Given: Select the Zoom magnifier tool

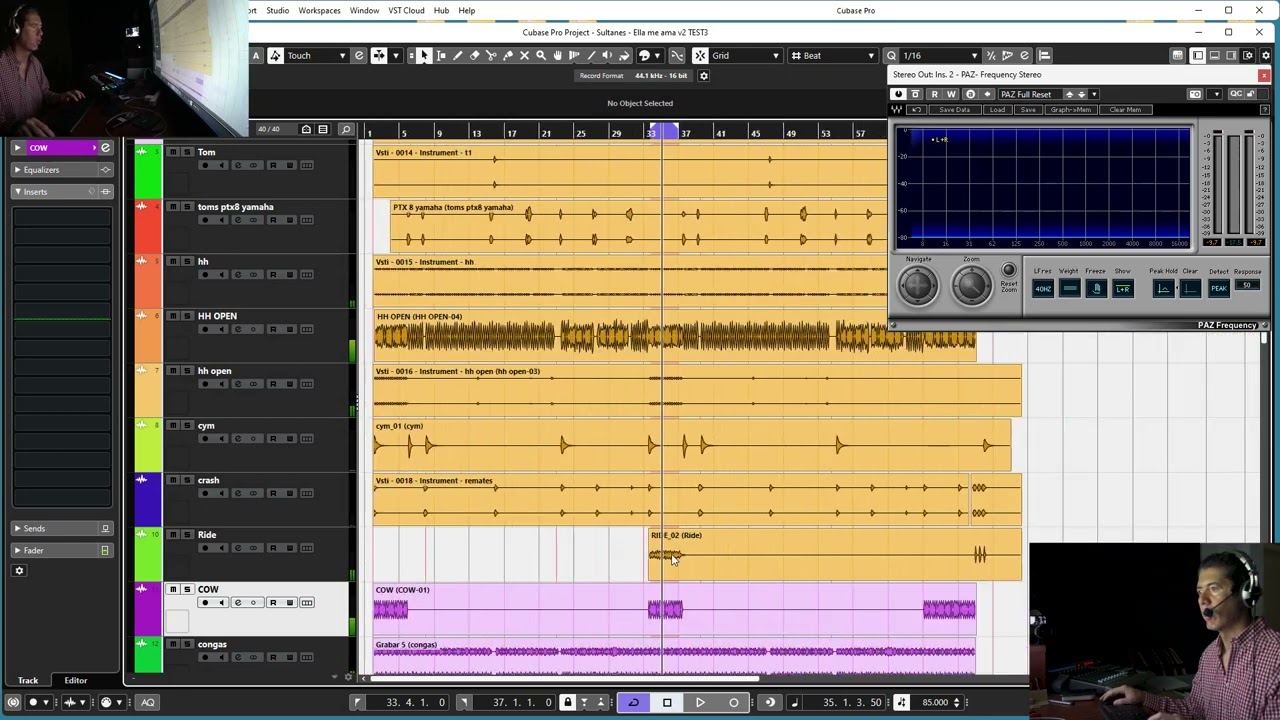Looking at the screenshot, I should pyautogui.click(x=541, y=56).
